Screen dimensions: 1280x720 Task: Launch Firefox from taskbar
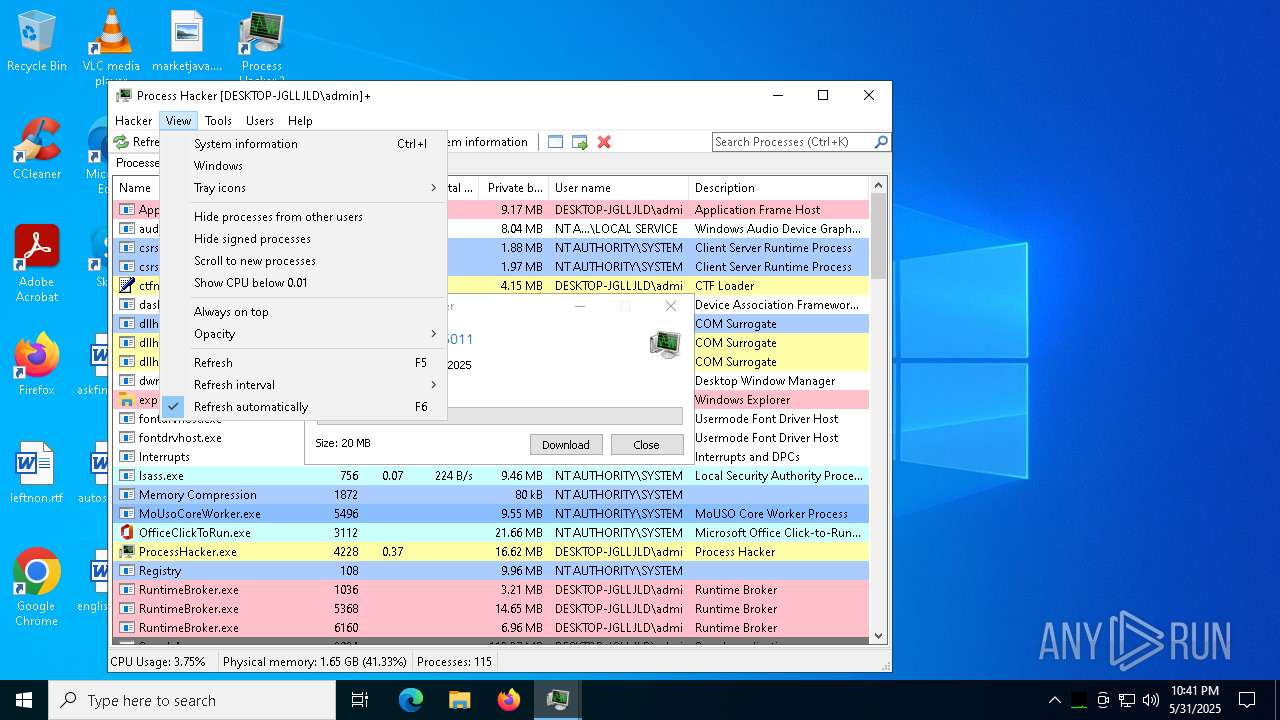pos(508,700)
